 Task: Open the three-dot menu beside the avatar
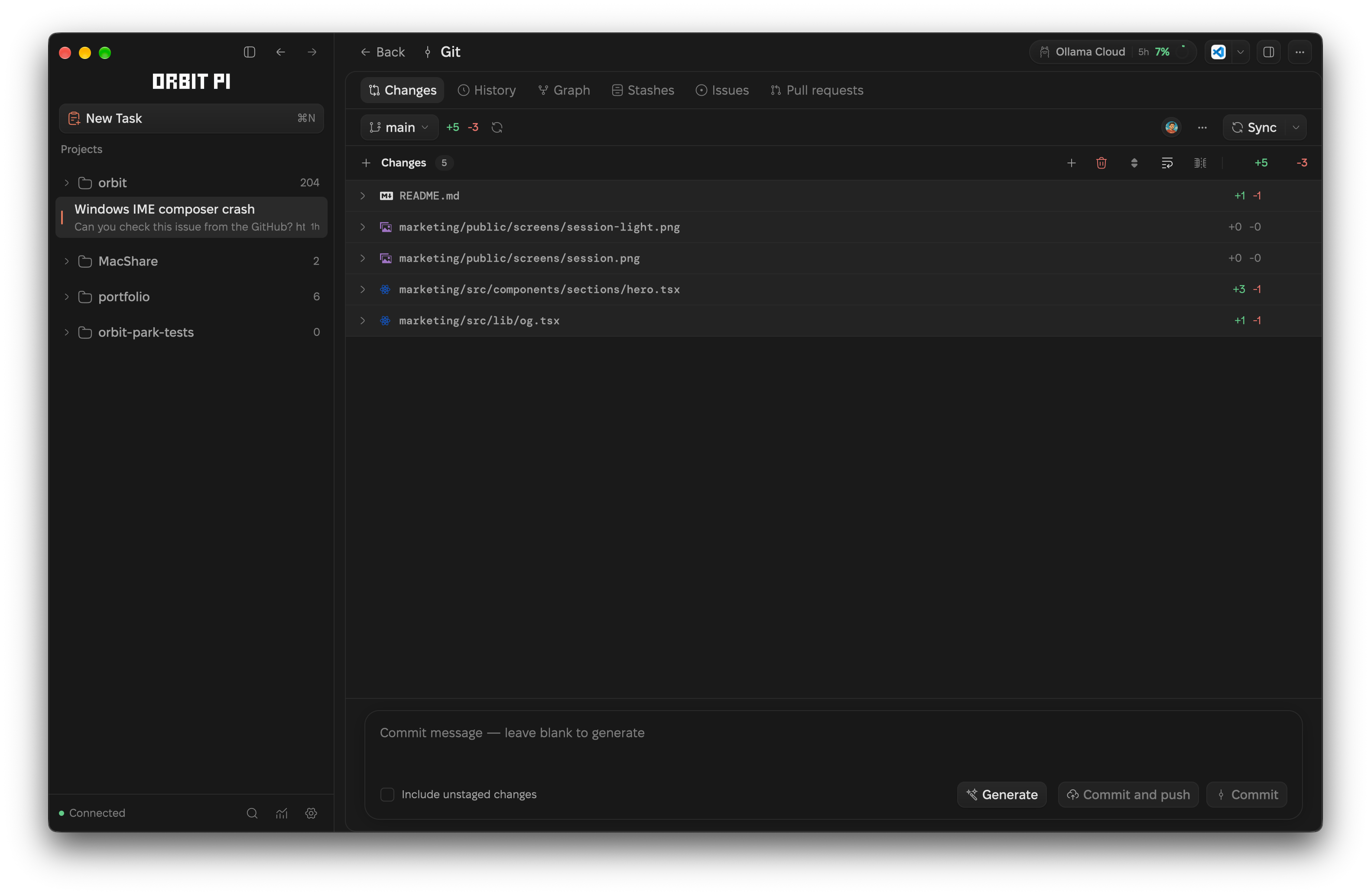1202,128
